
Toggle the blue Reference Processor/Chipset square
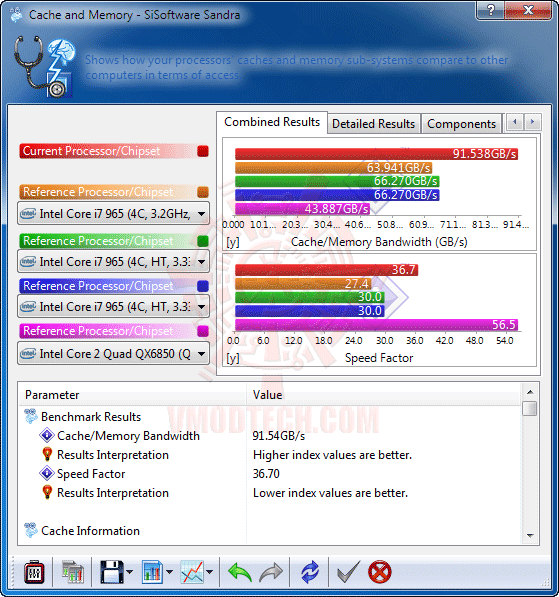[x=203, y=286]
